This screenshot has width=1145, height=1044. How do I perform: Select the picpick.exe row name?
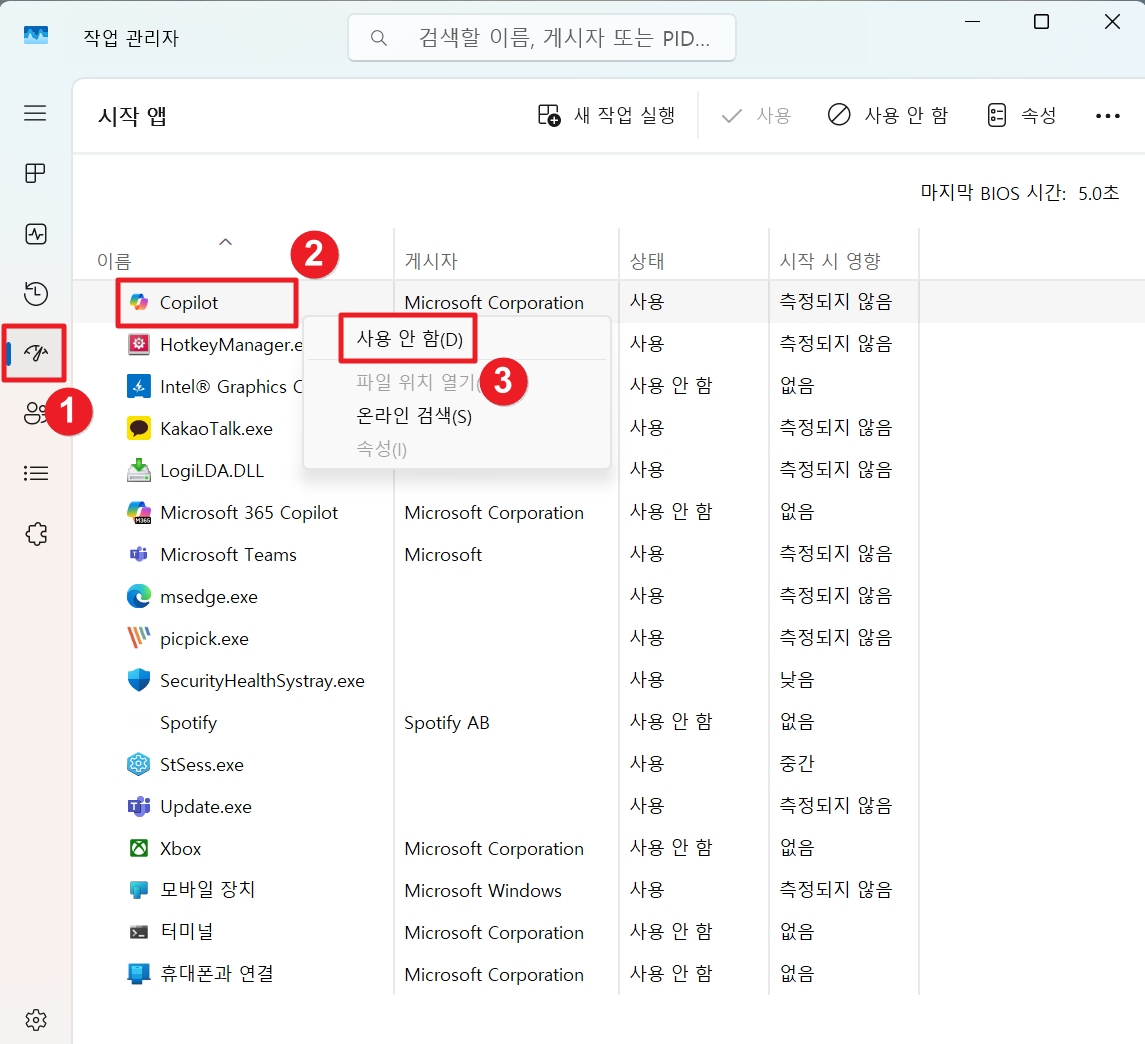(204, 639)
